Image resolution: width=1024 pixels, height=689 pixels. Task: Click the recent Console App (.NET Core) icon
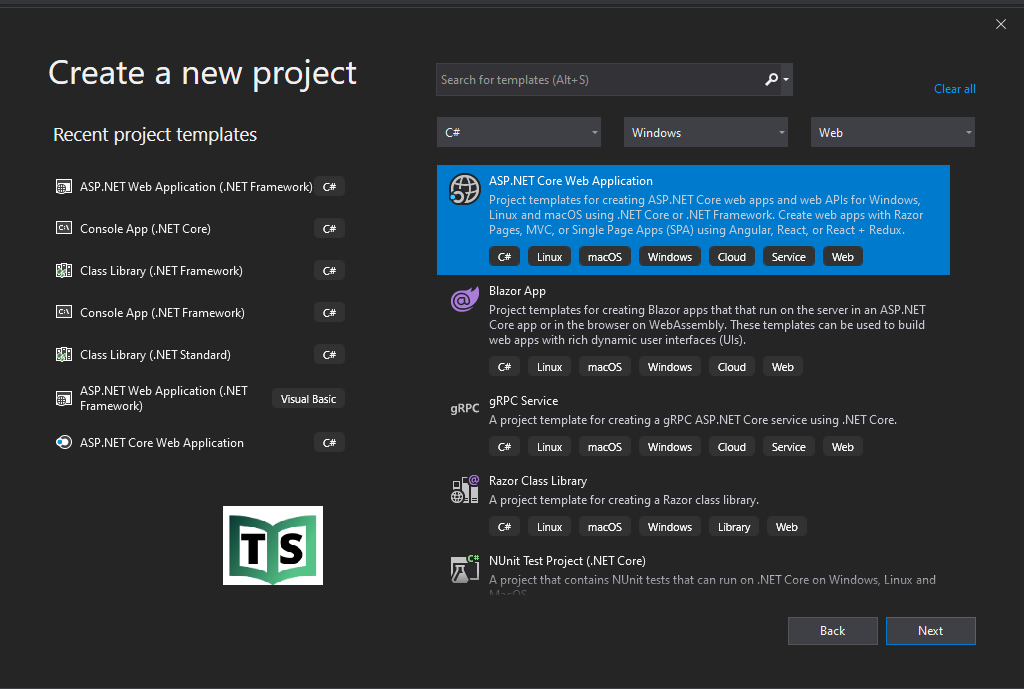coord(63,229)
